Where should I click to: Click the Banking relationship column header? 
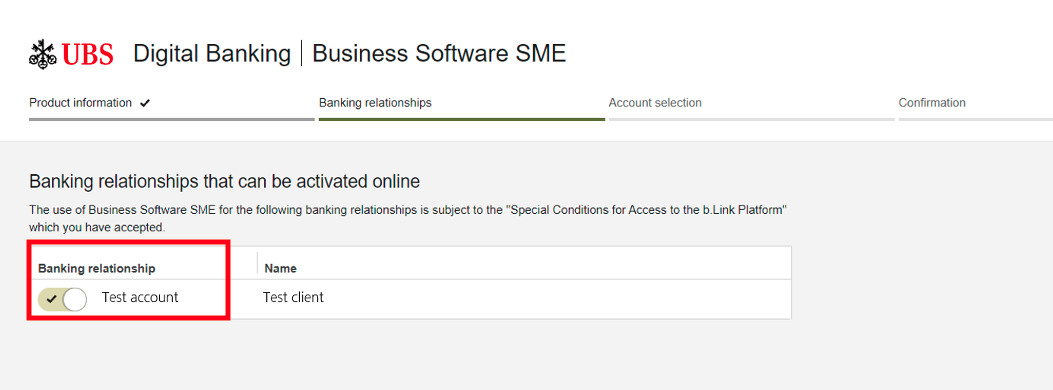click(x=97, y=269)
